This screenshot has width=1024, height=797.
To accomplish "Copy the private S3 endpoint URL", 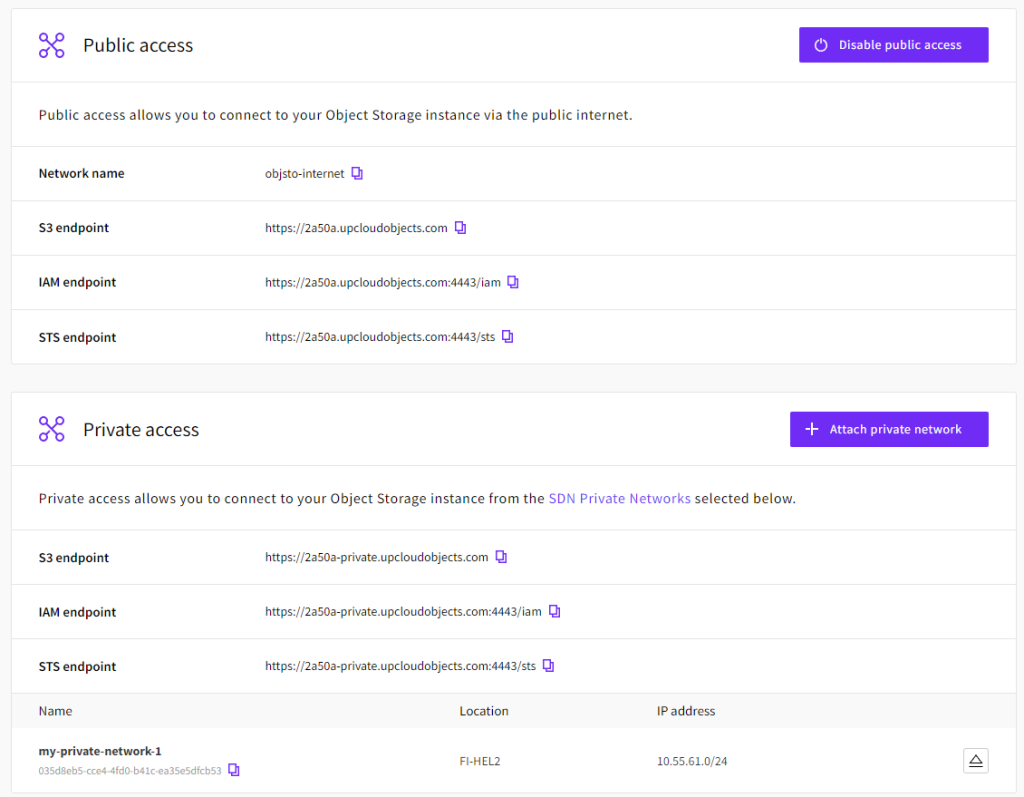I will click(501, 557).
